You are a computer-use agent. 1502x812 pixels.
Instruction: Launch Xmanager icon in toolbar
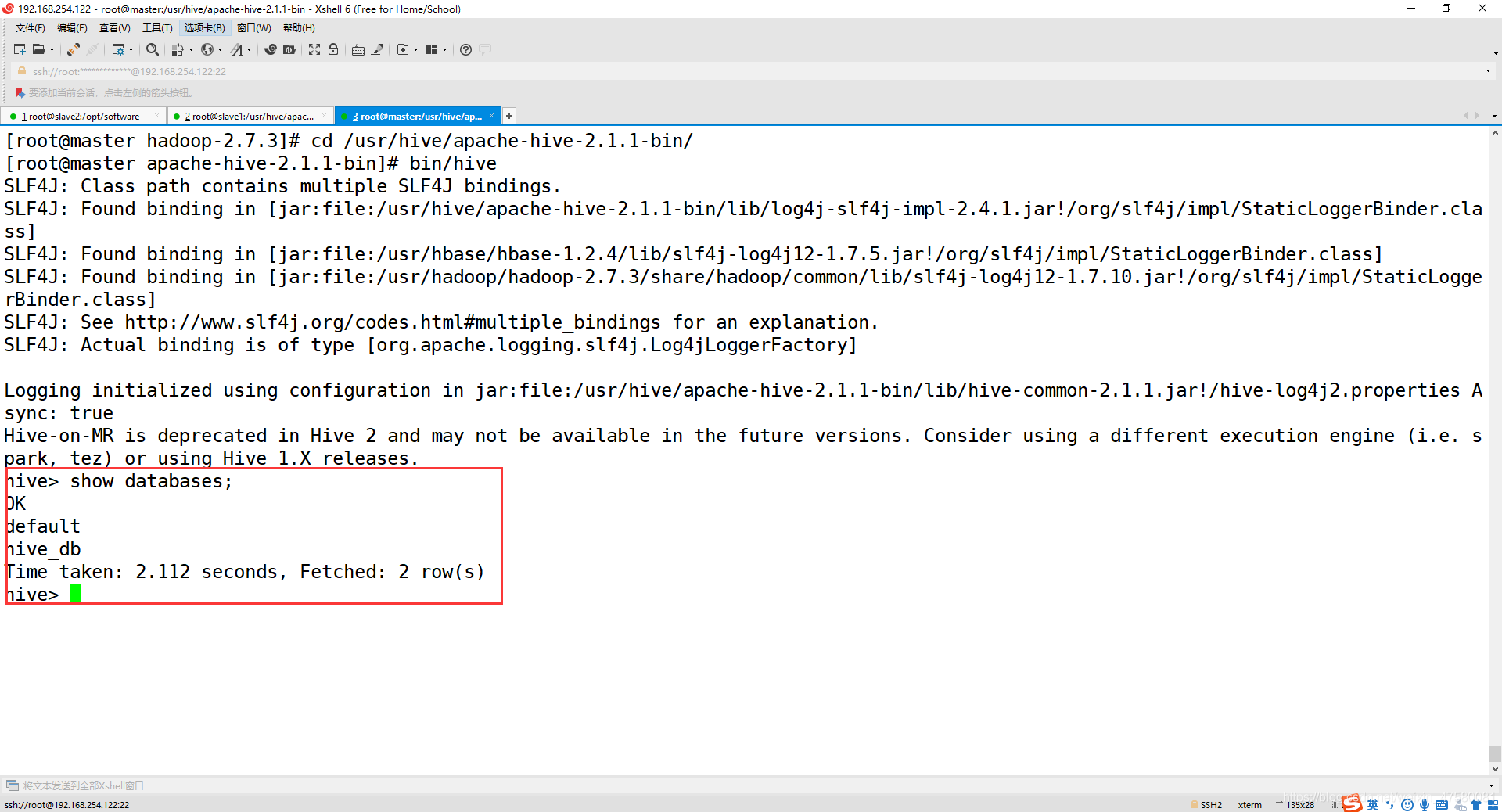coord(289,49)
